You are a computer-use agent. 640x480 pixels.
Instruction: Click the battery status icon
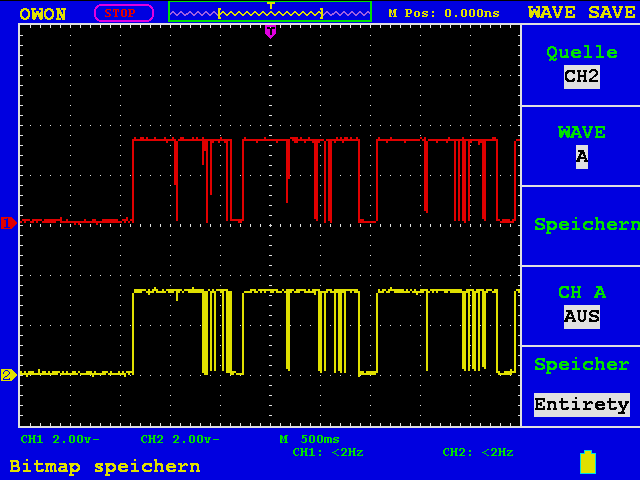click(588, 462)
